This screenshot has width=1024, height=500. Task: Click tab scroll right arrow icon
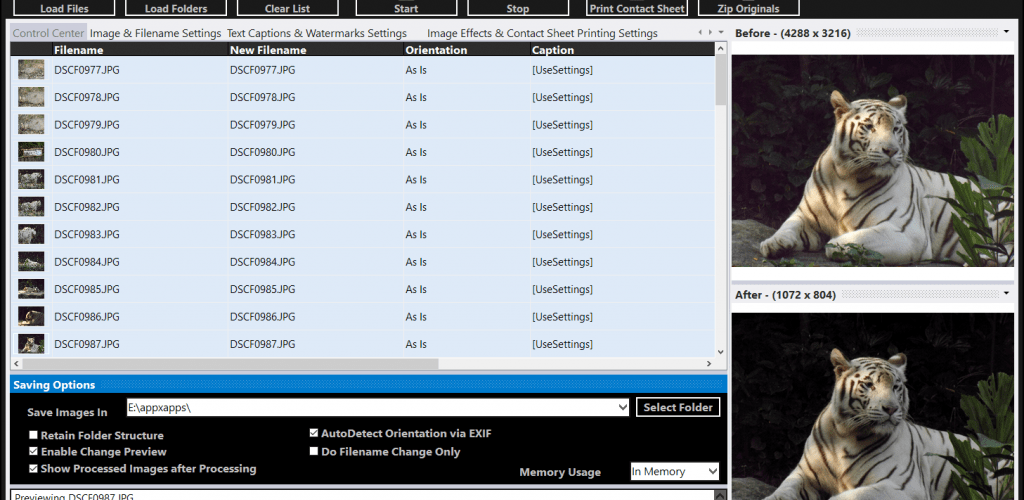(710, 32)
